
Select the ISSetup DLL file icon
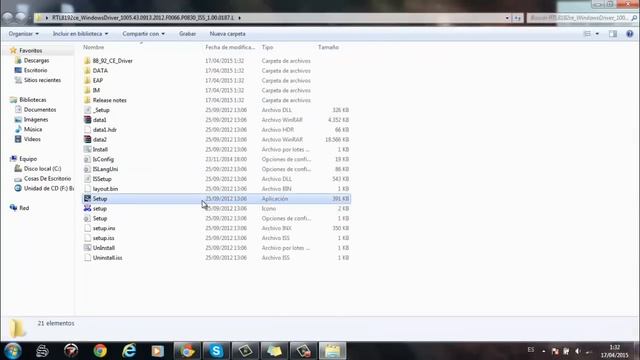point(87,179)
